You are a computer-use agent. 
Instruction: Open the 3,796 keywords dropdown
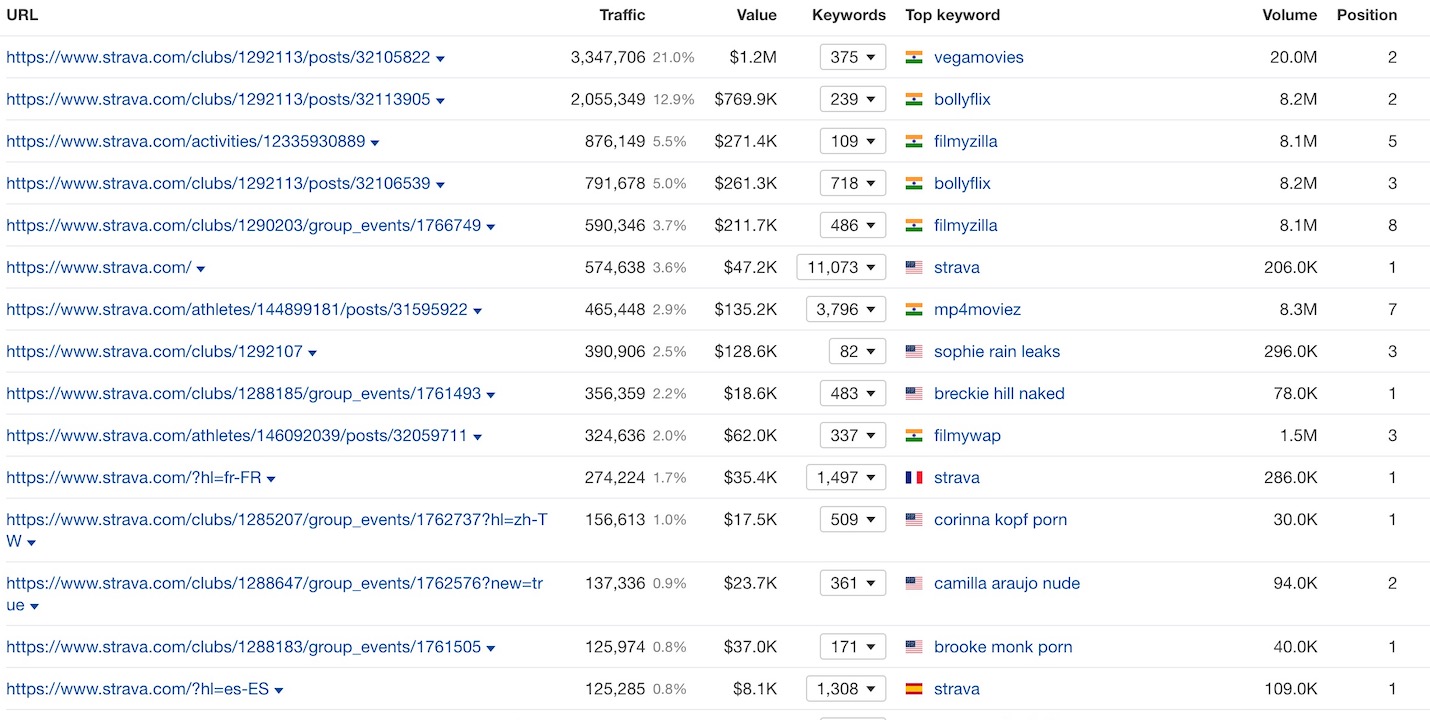846,310
